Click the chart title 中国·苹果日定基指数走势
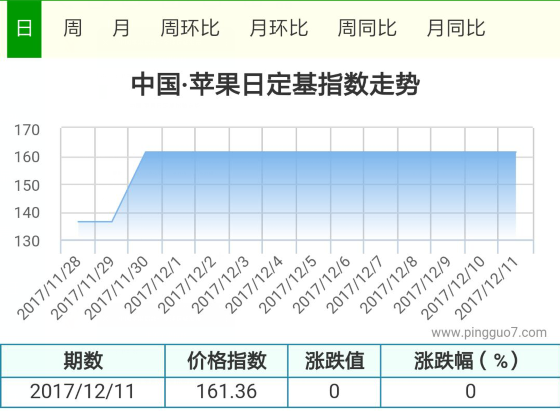 tap(275, 85)
